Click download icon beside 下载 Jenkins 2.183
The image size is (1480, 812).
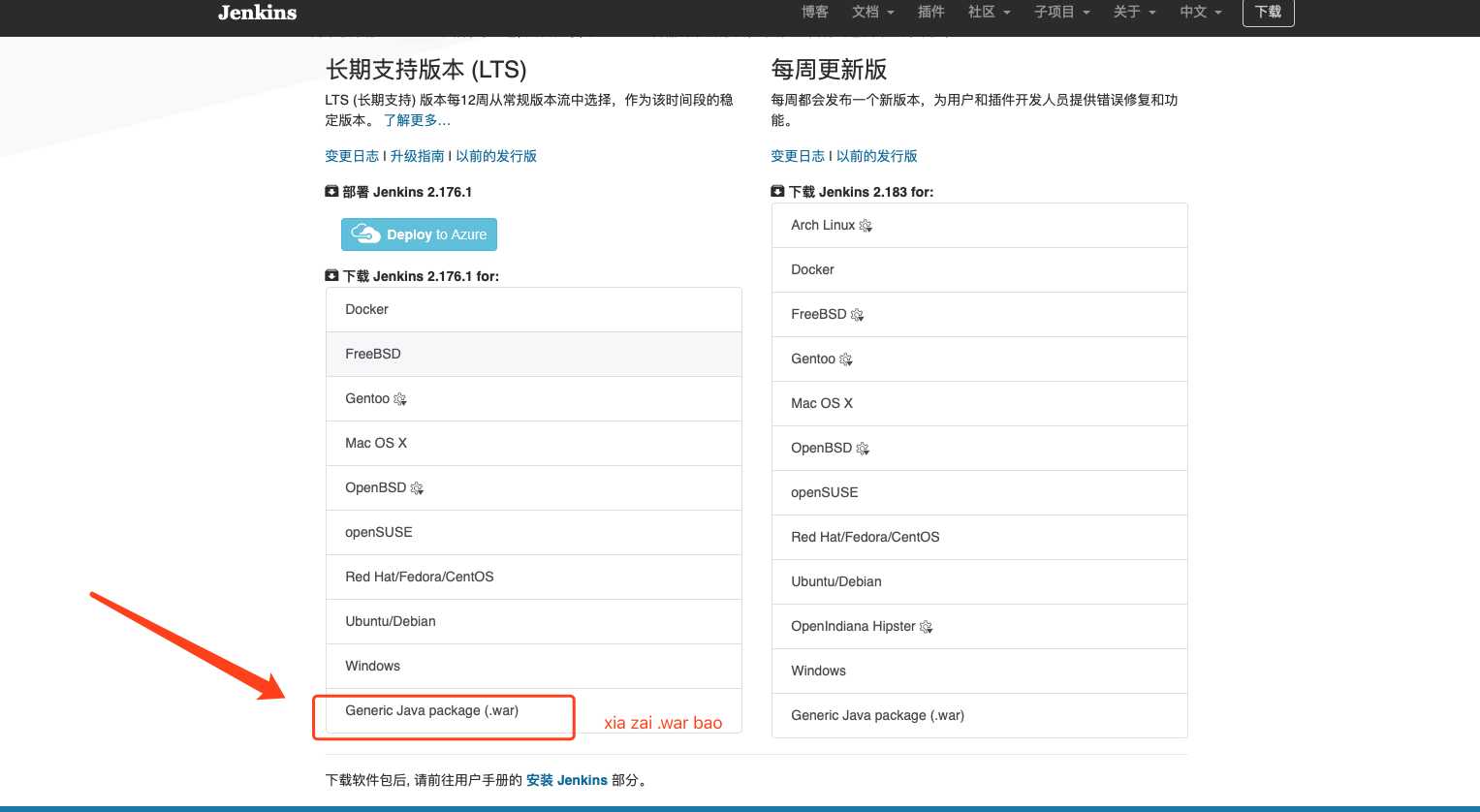777,192
